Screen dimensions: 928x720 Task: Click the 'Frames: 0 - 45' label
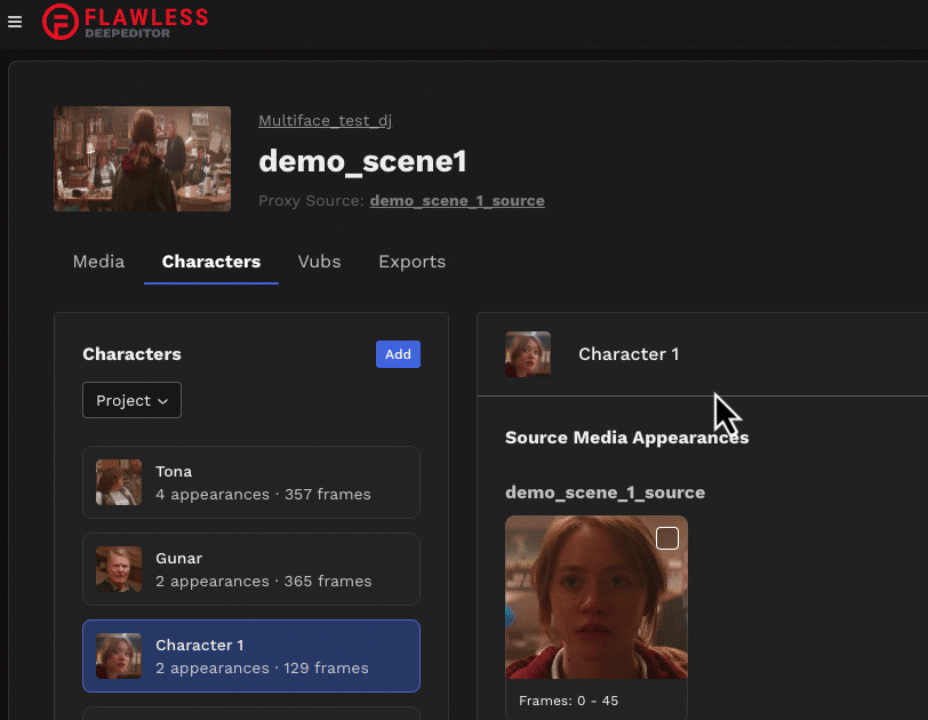click(x=568, y=700)
